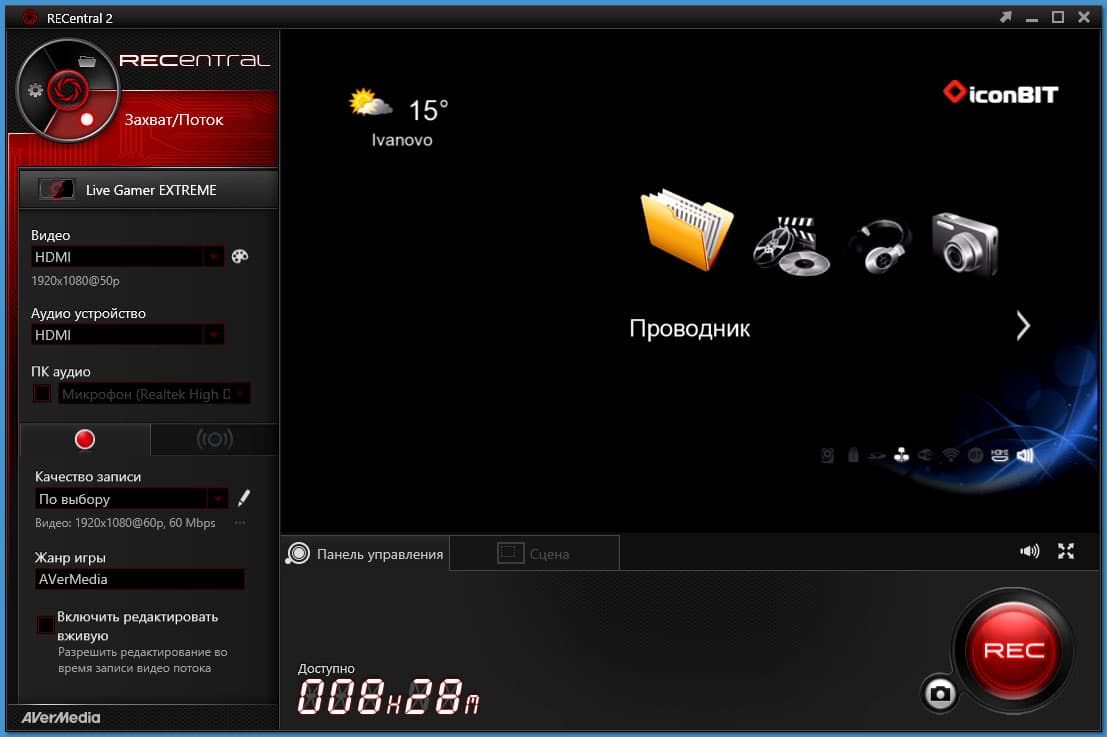Click speaker status icon in preview tray
1107x737 pixels.
coord(1025,455)
